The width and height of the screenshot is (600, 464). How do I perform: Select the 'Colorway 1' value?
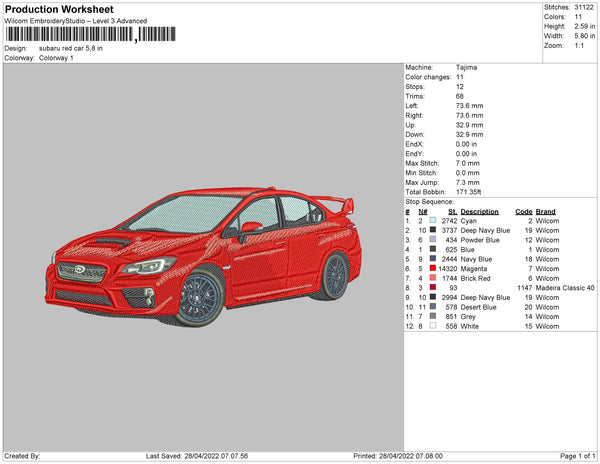tap(56, 58)
